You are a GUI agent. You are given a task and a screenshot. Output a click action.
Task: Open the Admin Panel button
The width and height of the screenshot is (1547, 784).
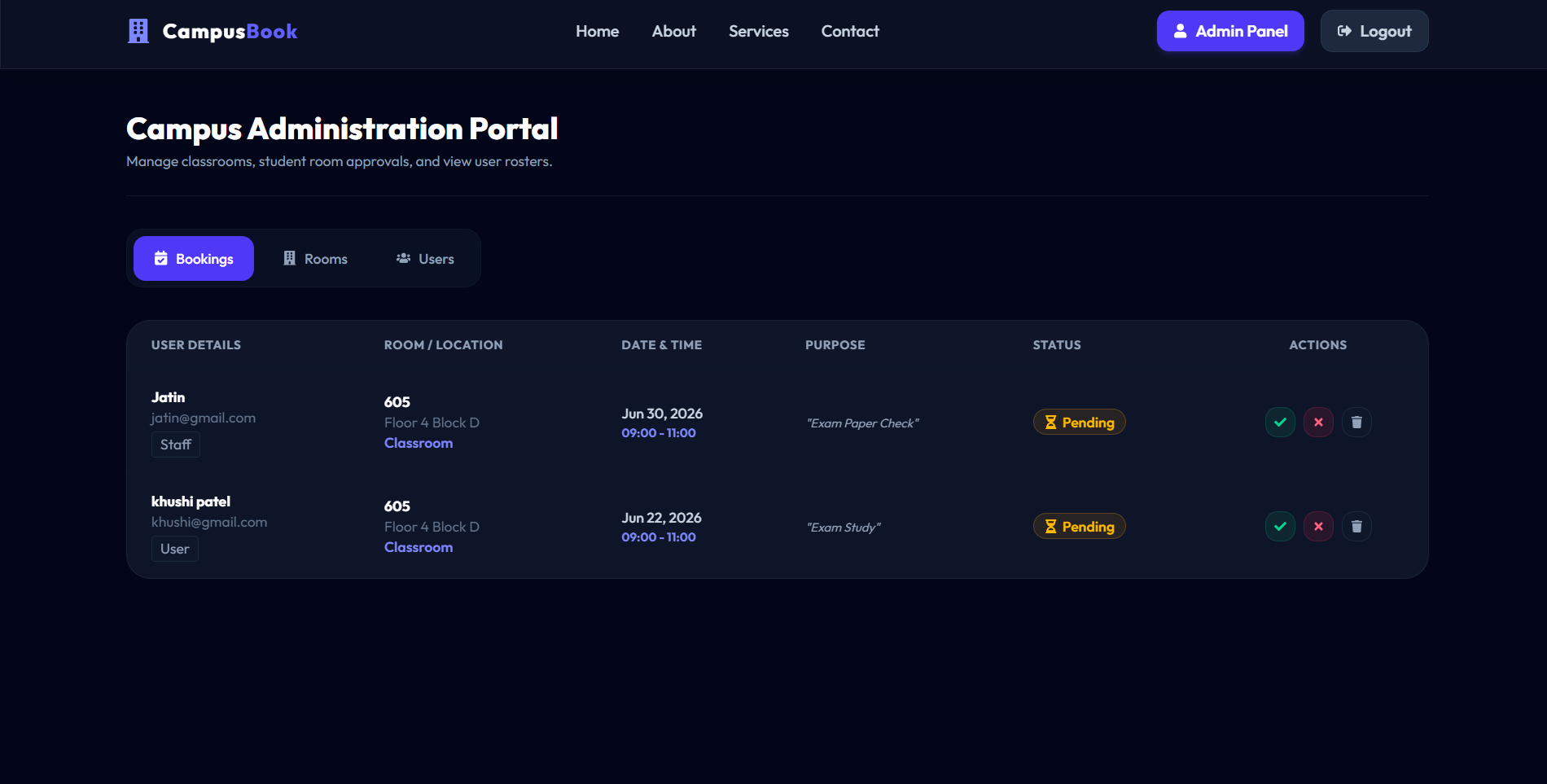click(1230, 31)
